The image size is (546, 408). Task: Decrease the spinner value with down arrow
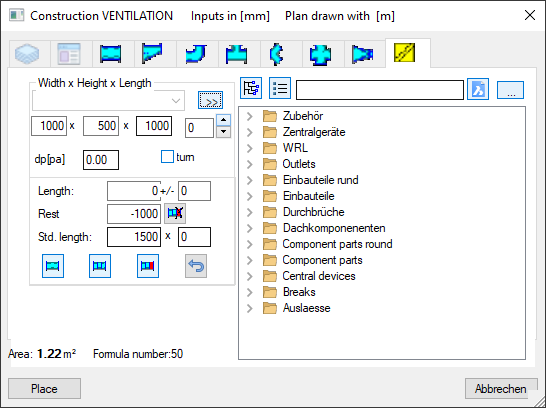click(x=224, y=132)
